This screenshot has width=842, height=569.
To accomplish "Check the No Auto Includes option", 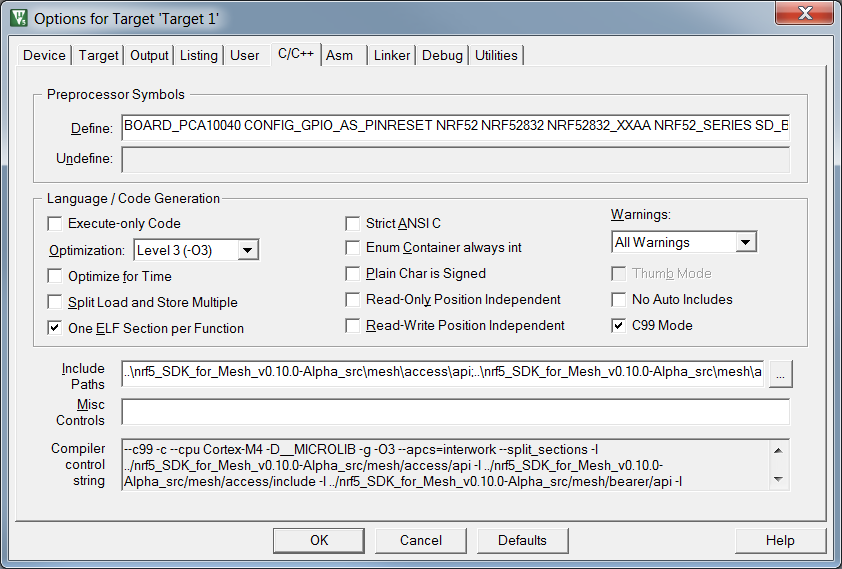I will point(619,299).
